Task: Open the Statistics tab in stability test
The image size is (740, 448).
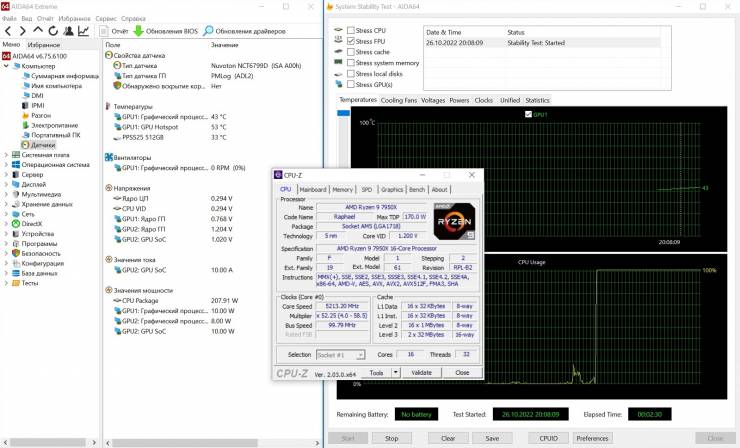Action: [x=537, y=100]
